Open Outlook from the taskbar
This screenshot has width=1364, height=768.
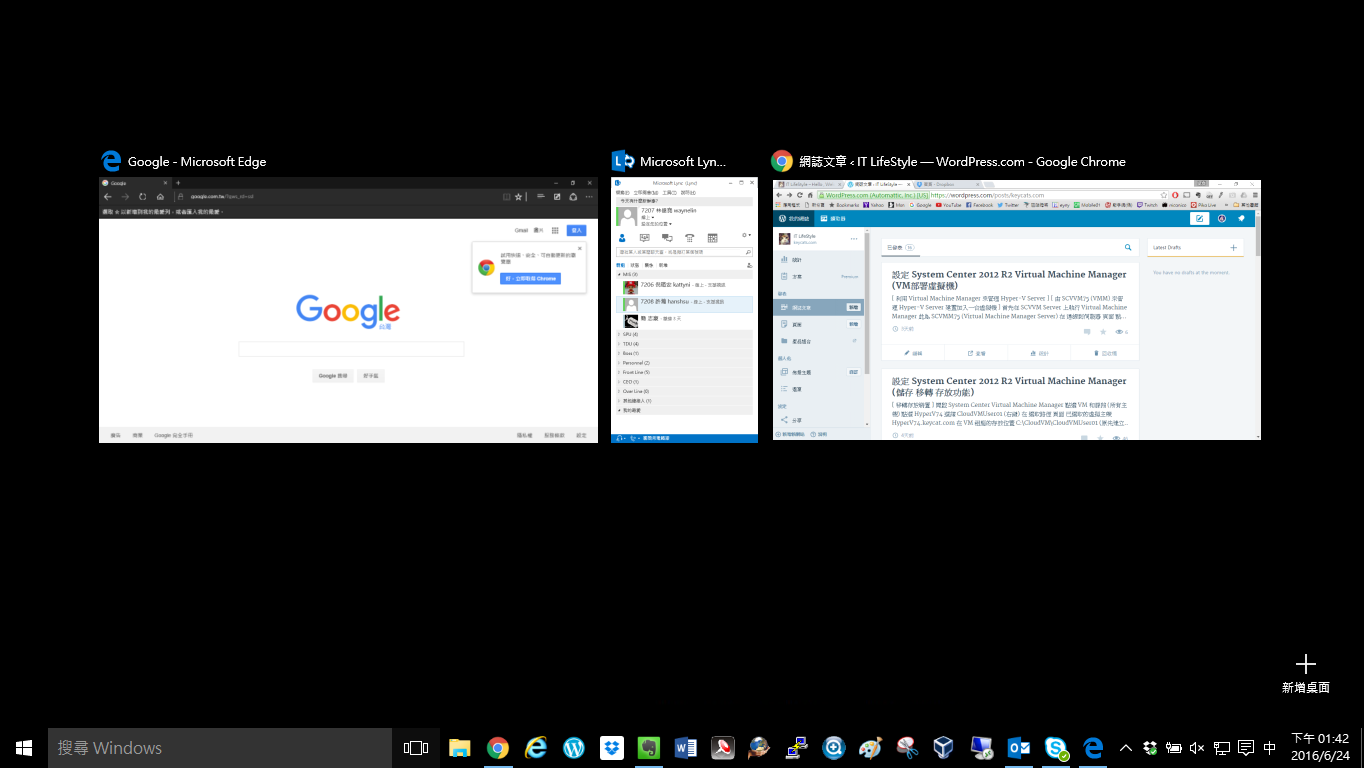coord(1019,748)
